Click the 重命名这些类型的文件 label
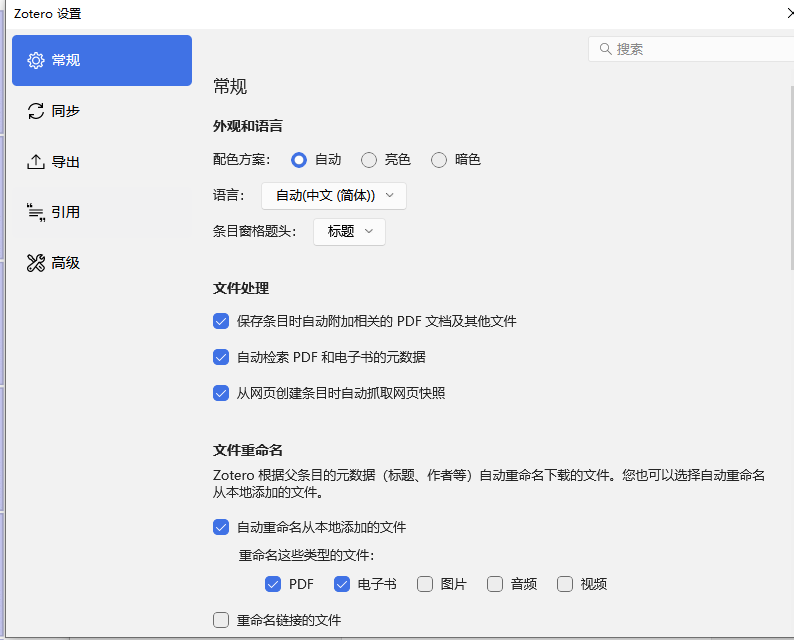 306,555
